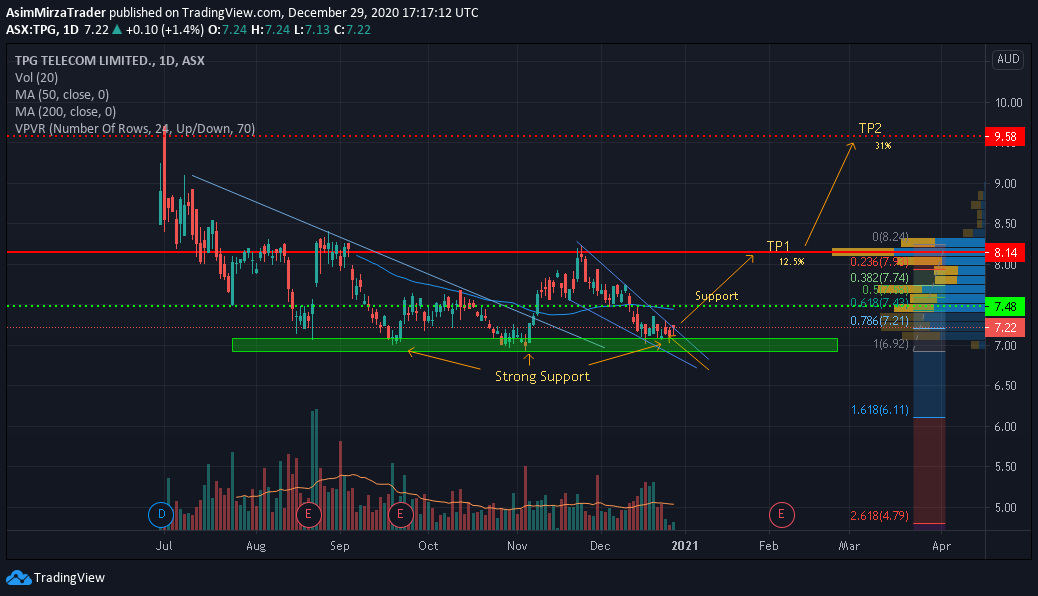The image size is (1038, 596).
Task: Click the 0.382(7.74) Fibonacci label
Action: click(x=879, y=278)
